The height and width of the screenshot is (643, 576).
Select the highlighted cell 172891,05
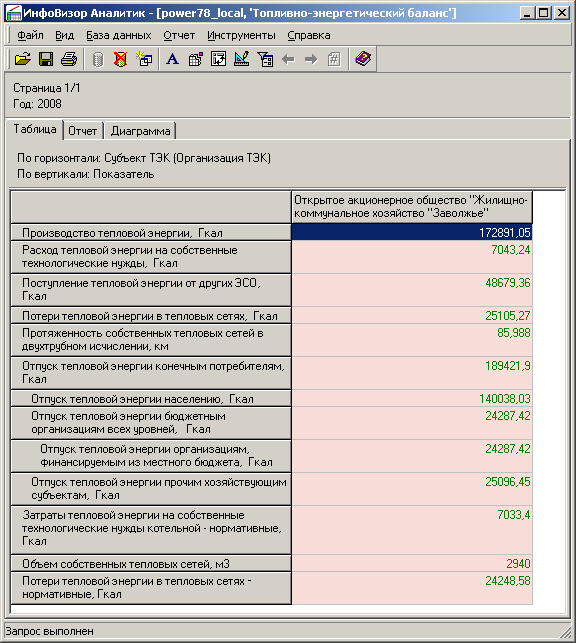pyautogui.click(x=412, y=233)
